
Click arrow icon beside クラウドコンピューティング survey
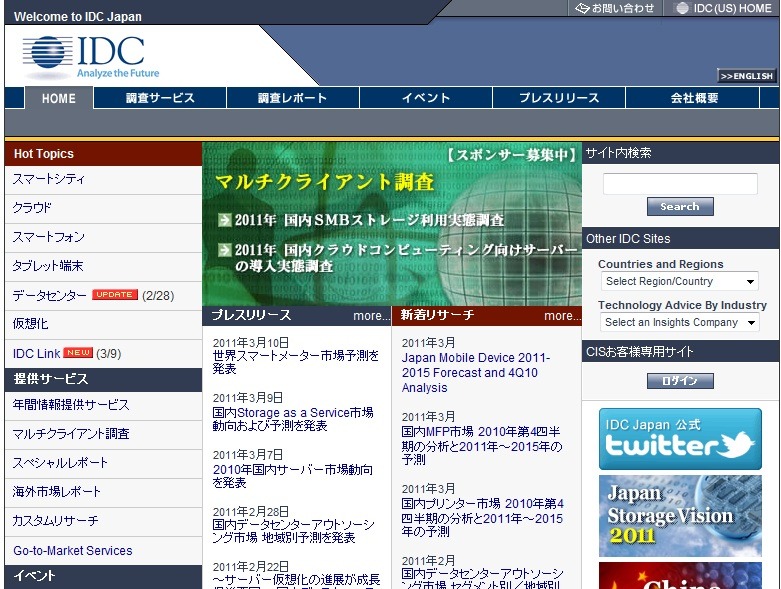click(225, 249)
